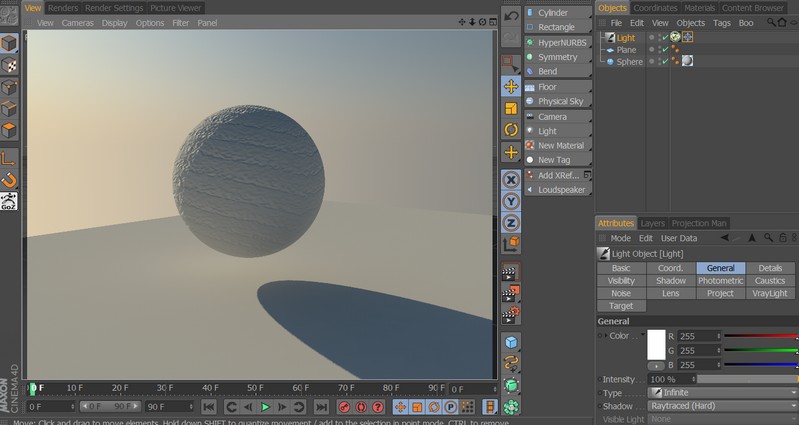Switch to the Materials tab
799x425 pixels.
point(699,8)
